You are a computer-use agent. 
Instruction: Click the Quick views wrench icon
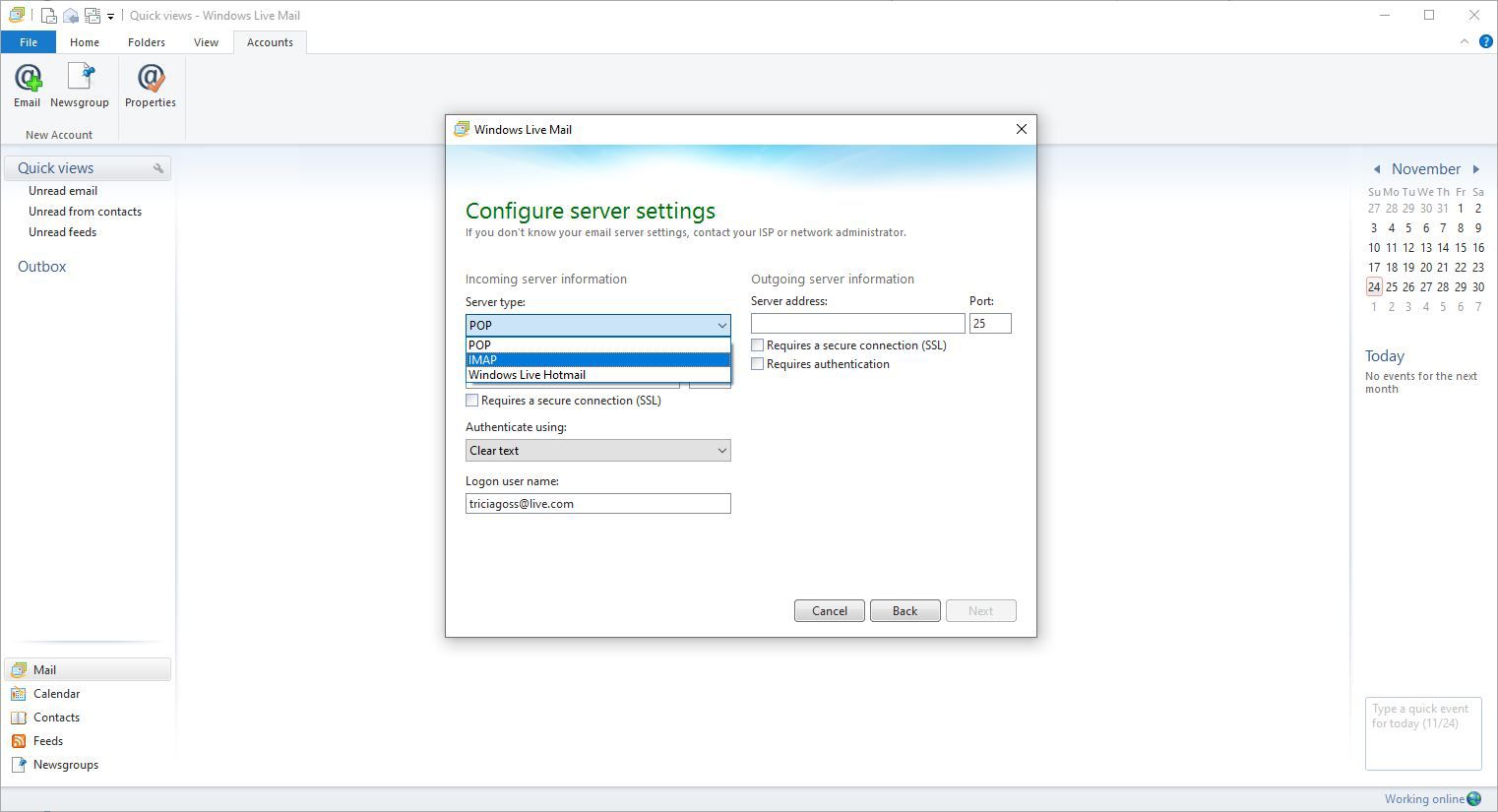click(x=158, y=168)
